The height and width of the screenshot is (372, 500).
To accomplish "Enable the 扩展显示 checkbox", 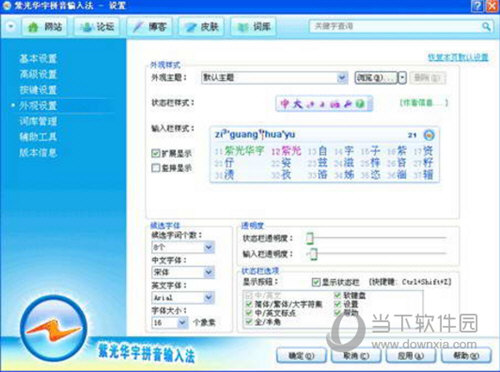I will click(x=156, y=153).
